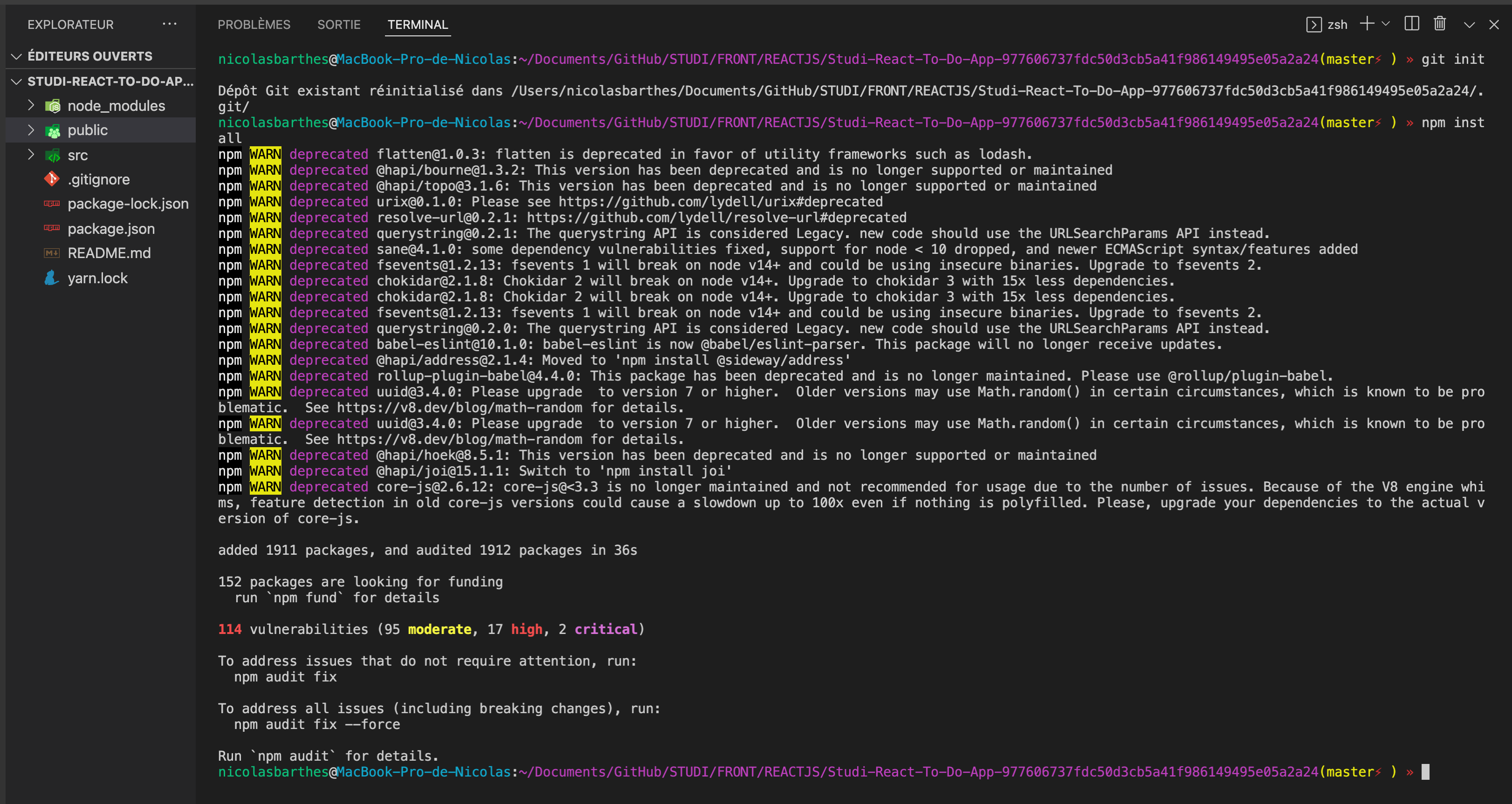Click the yarn icon beside yarn.lock

click(52, 277)
